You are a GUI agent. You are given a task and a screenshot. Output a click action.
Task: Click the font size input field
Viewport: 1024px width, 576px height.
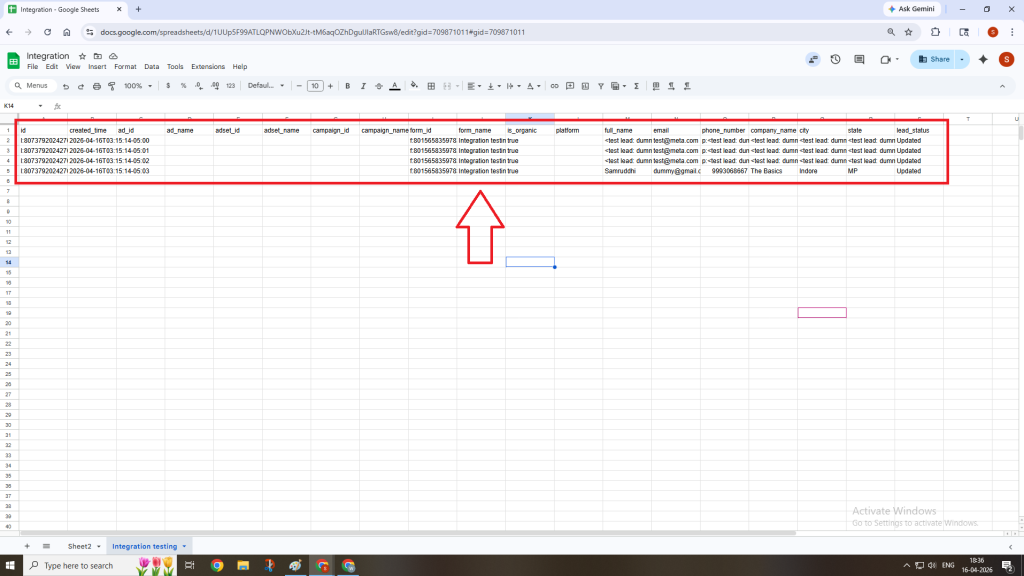(x=315, y=86)
